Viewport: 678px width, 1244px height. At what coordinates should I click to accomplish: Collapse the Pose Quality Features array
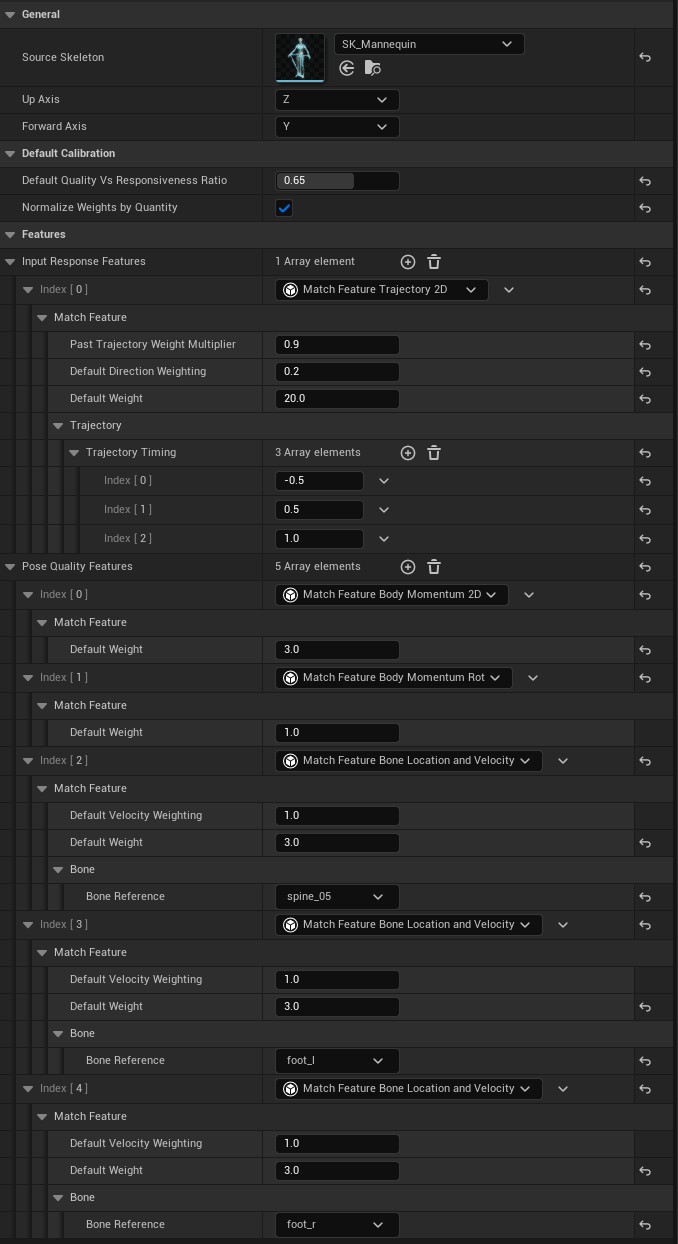[11, 567]
